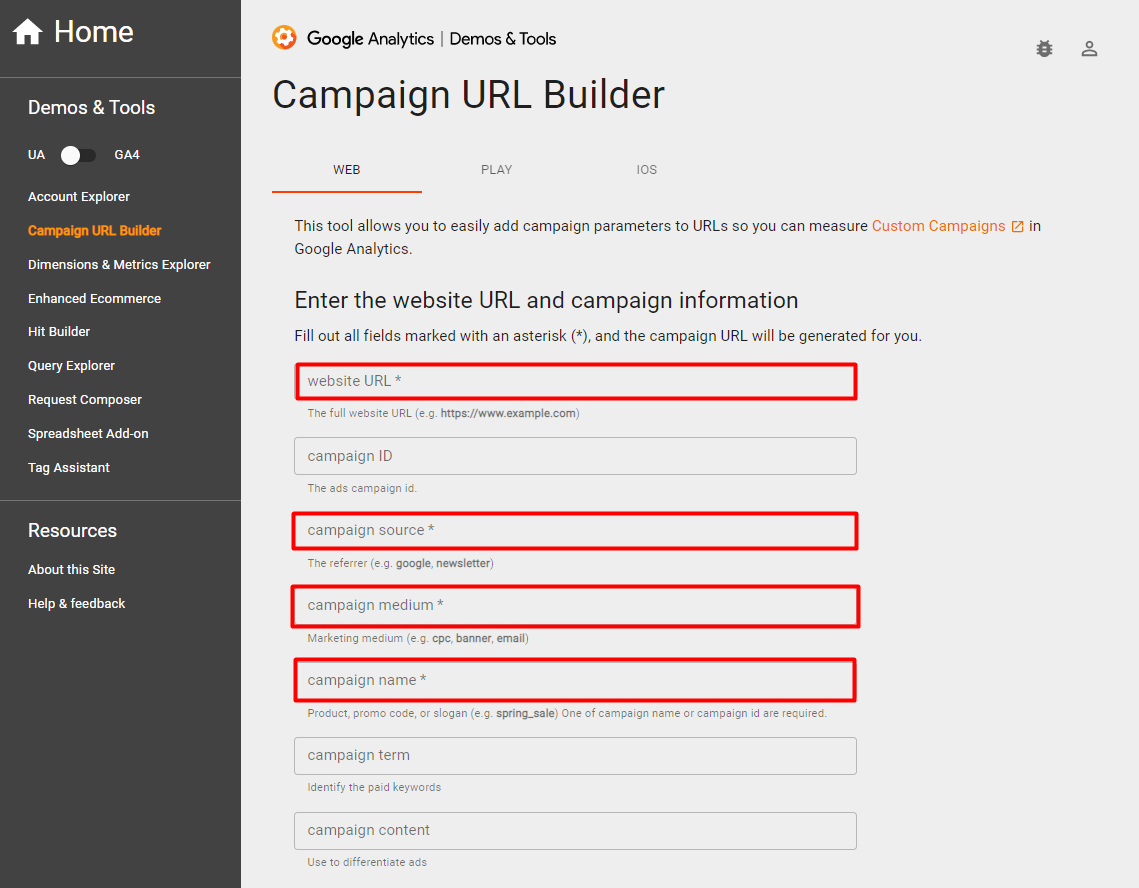Switch to the IOS tab
Image resolution: width=1139 pixels, height=888 pixels.
pyautogui.click(x=646, y=170)
